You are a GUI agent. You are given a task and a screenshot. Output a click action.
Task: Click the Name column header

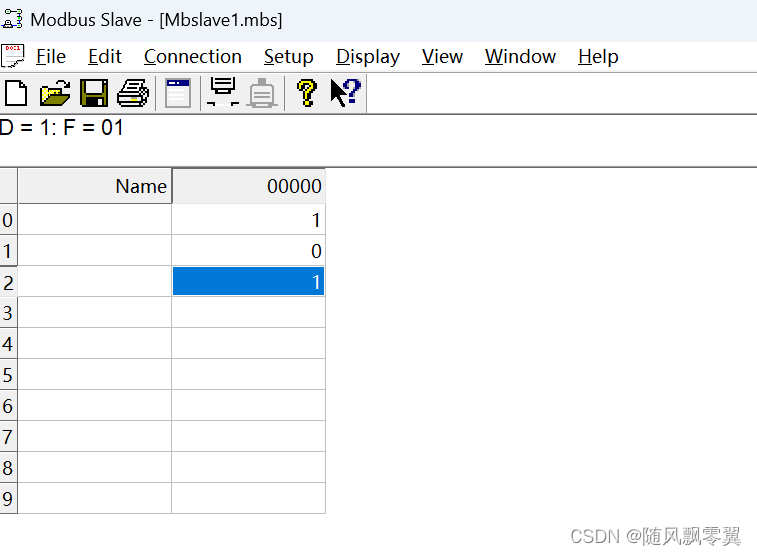[95, 186]
